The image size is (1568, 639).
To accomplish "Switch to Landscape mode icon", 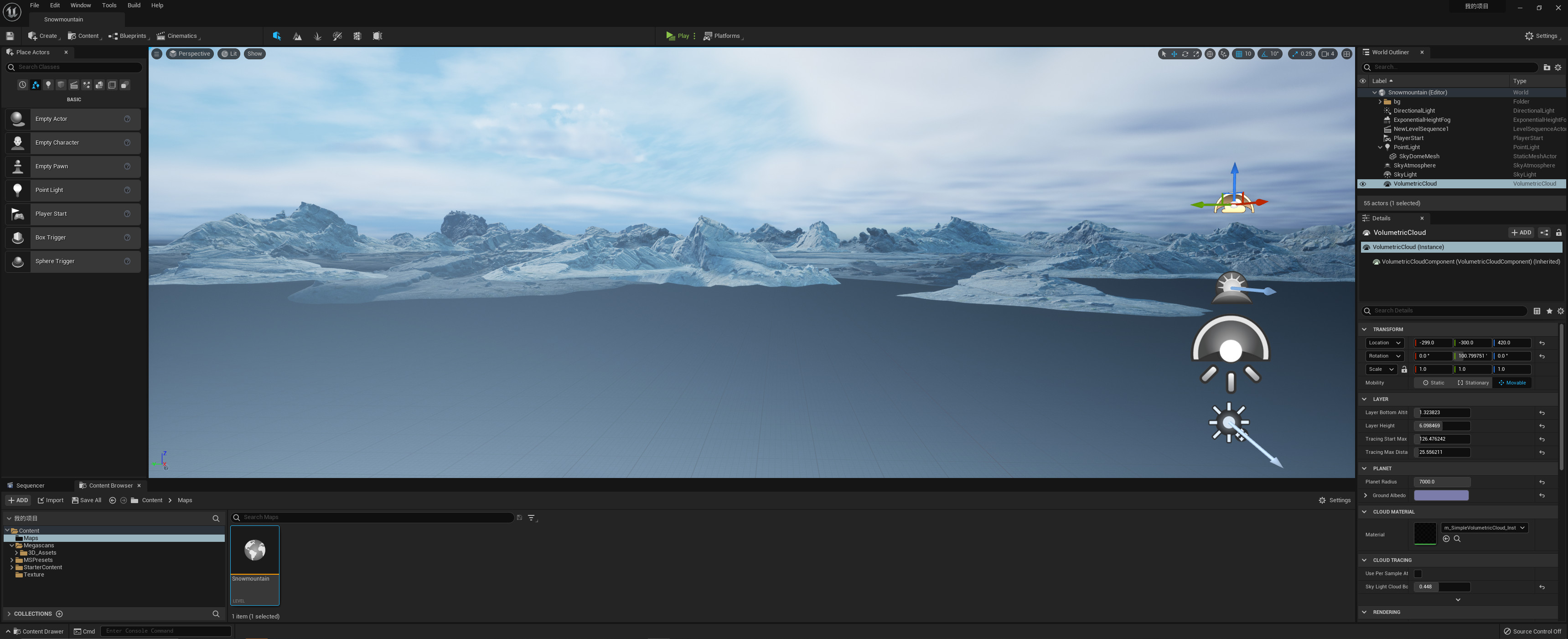I will click(x=297, y=36).
